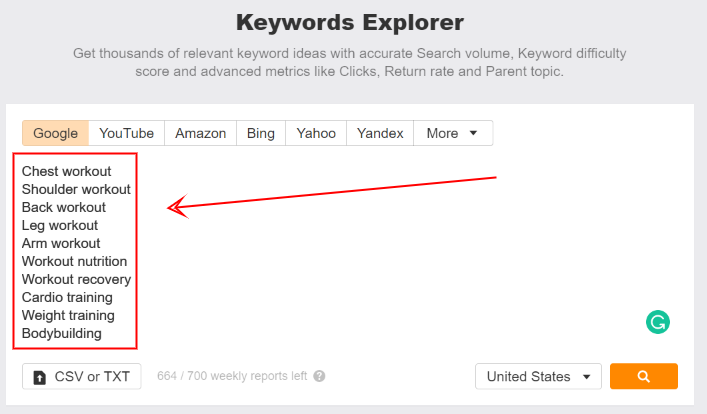Click the green Grammarly icon
Screen dimensions: 707x414
click(657, 322)
